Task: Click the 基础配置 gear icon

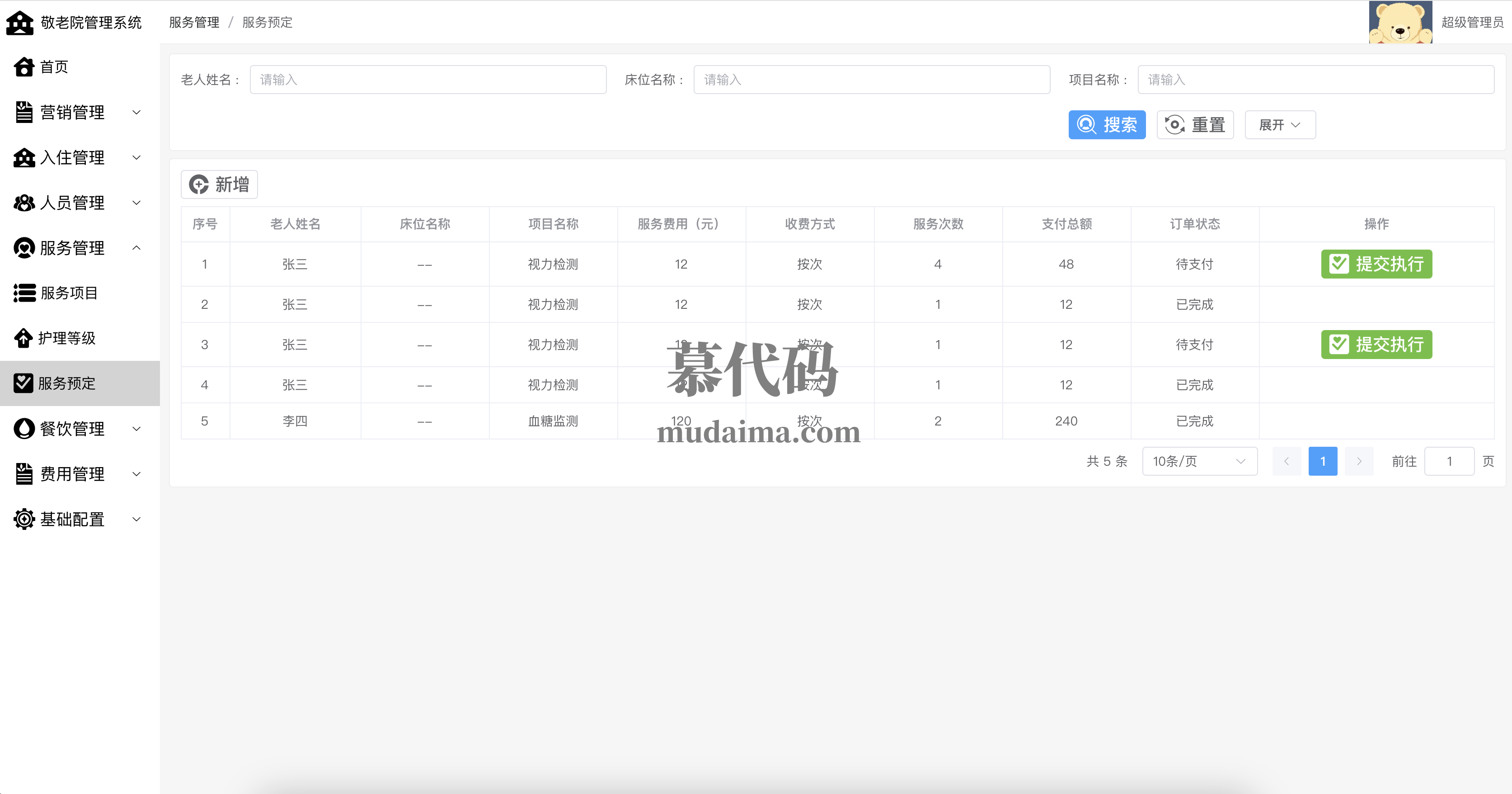Action: click(x=24, y=519)
